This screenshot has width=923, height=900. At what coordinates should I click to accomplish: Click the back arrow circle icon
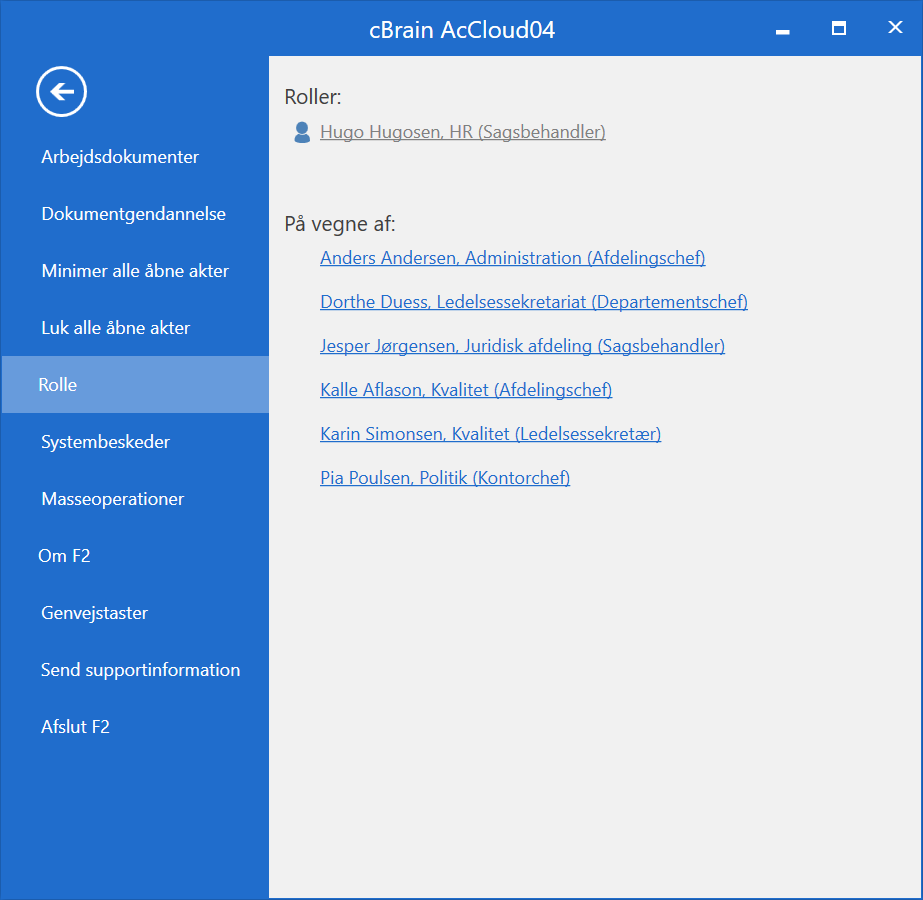pyautogui.click(x=62, y=92)
